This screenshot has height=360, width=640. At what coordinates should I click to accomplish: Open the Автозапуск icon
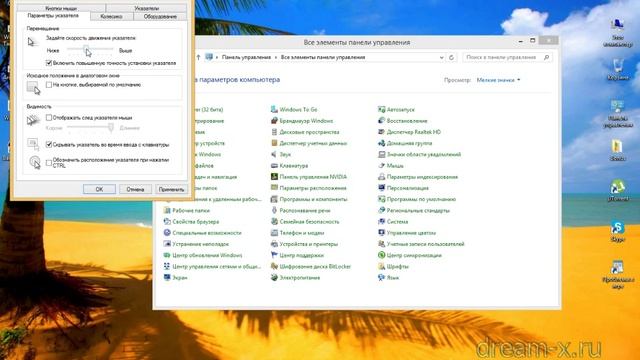click(x=381, y=109)
